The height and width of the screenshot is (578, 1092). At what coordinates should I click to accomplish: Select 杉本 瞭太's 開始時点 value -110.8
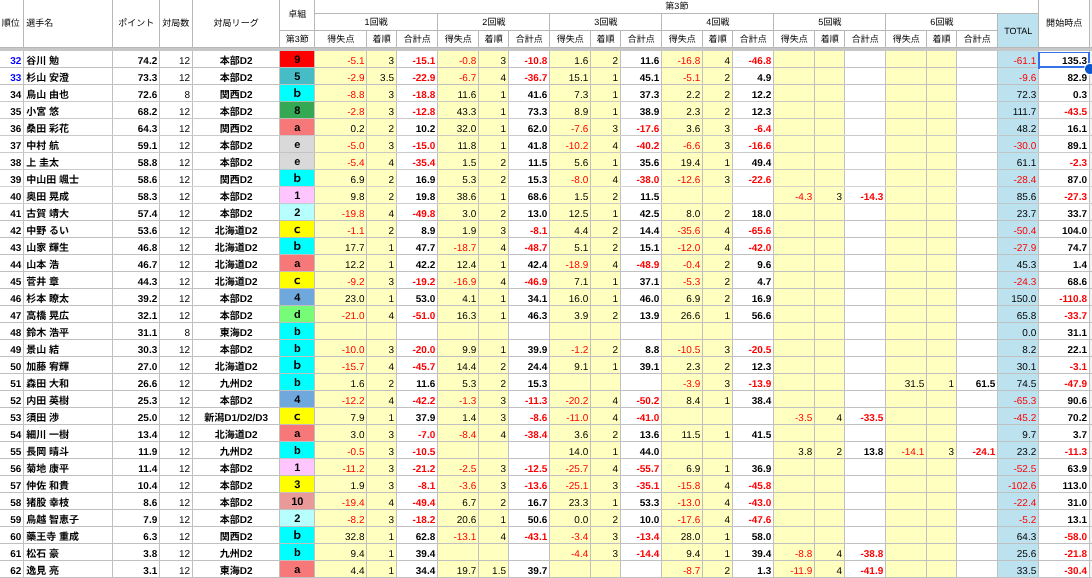coord(1073,299)
